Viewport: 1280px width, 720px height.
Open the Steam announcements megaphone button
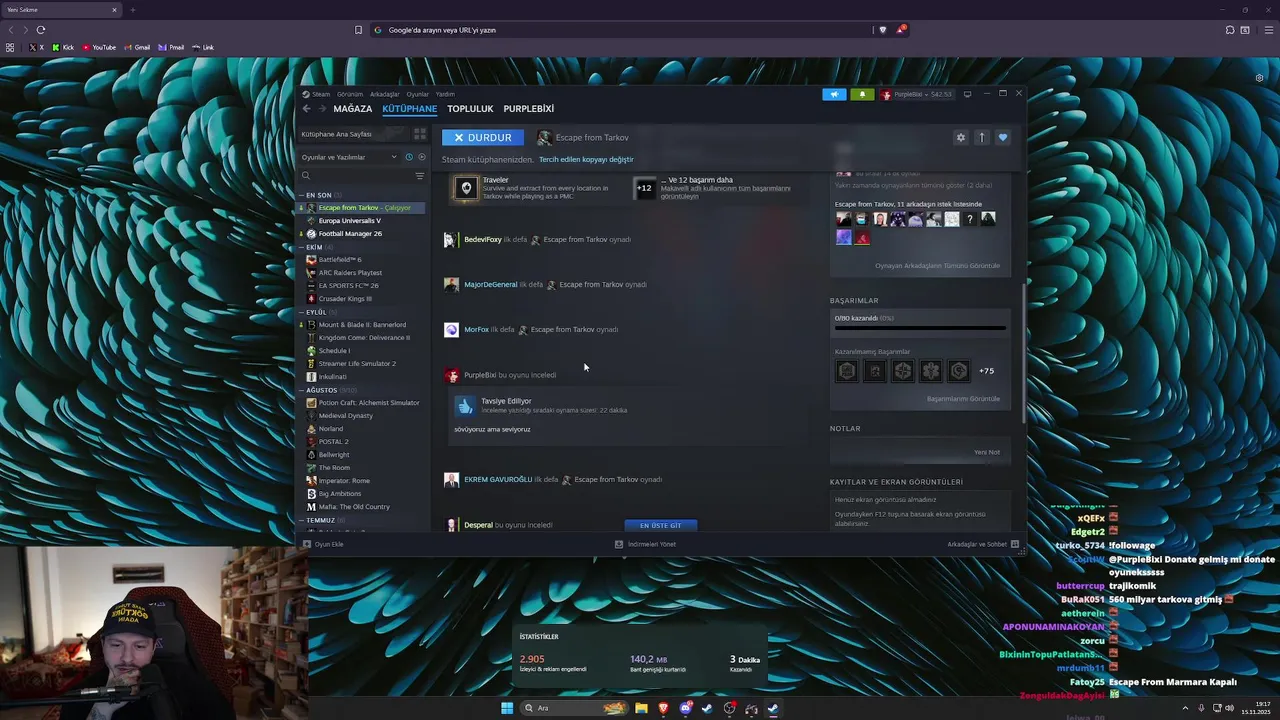click(x=834, y=94)
